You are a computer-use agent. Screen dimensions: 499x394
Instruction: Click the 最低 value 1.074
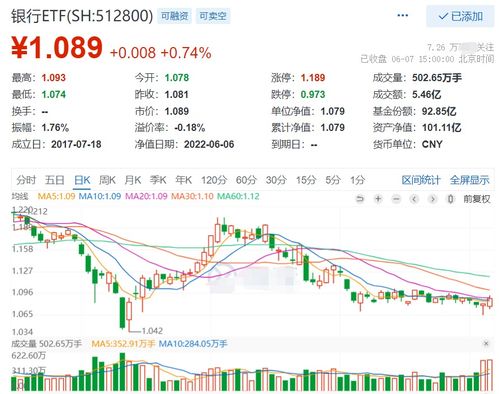click(x=54, y=94)
